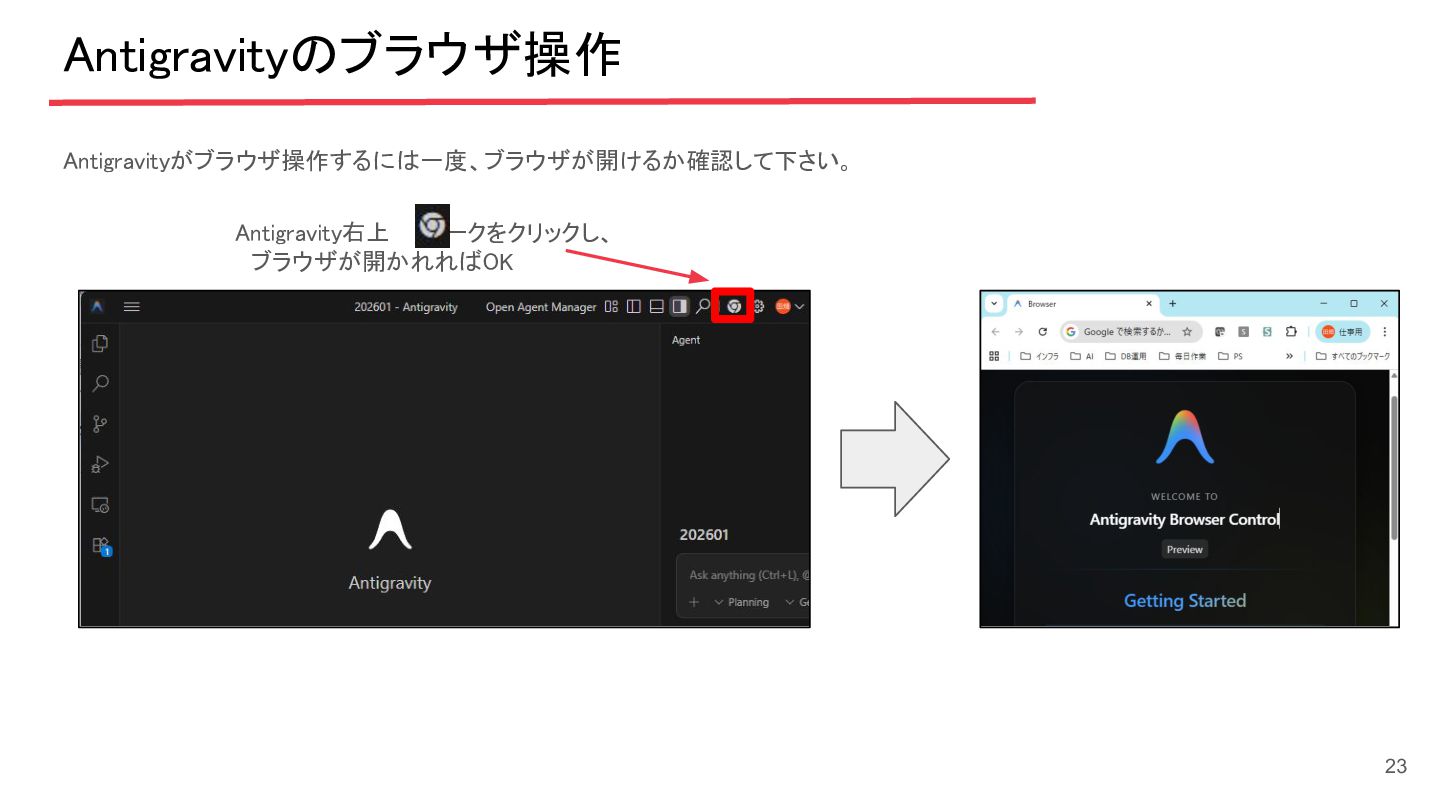The image size is (1440, 810).
Task: Click the Agent panel label
Action: [686, 340]
